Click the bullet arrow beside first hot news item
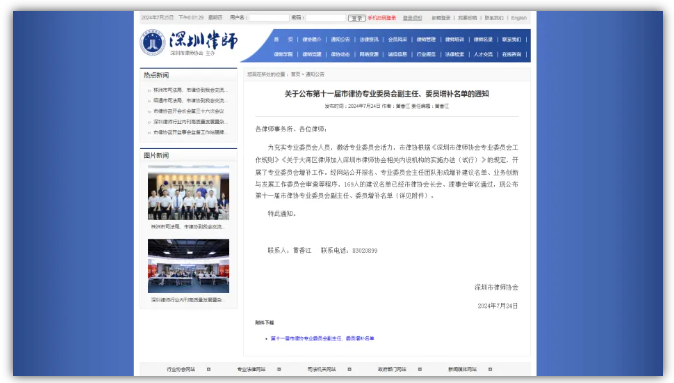Screen dimensions: 674x383 tap(149, 91)
